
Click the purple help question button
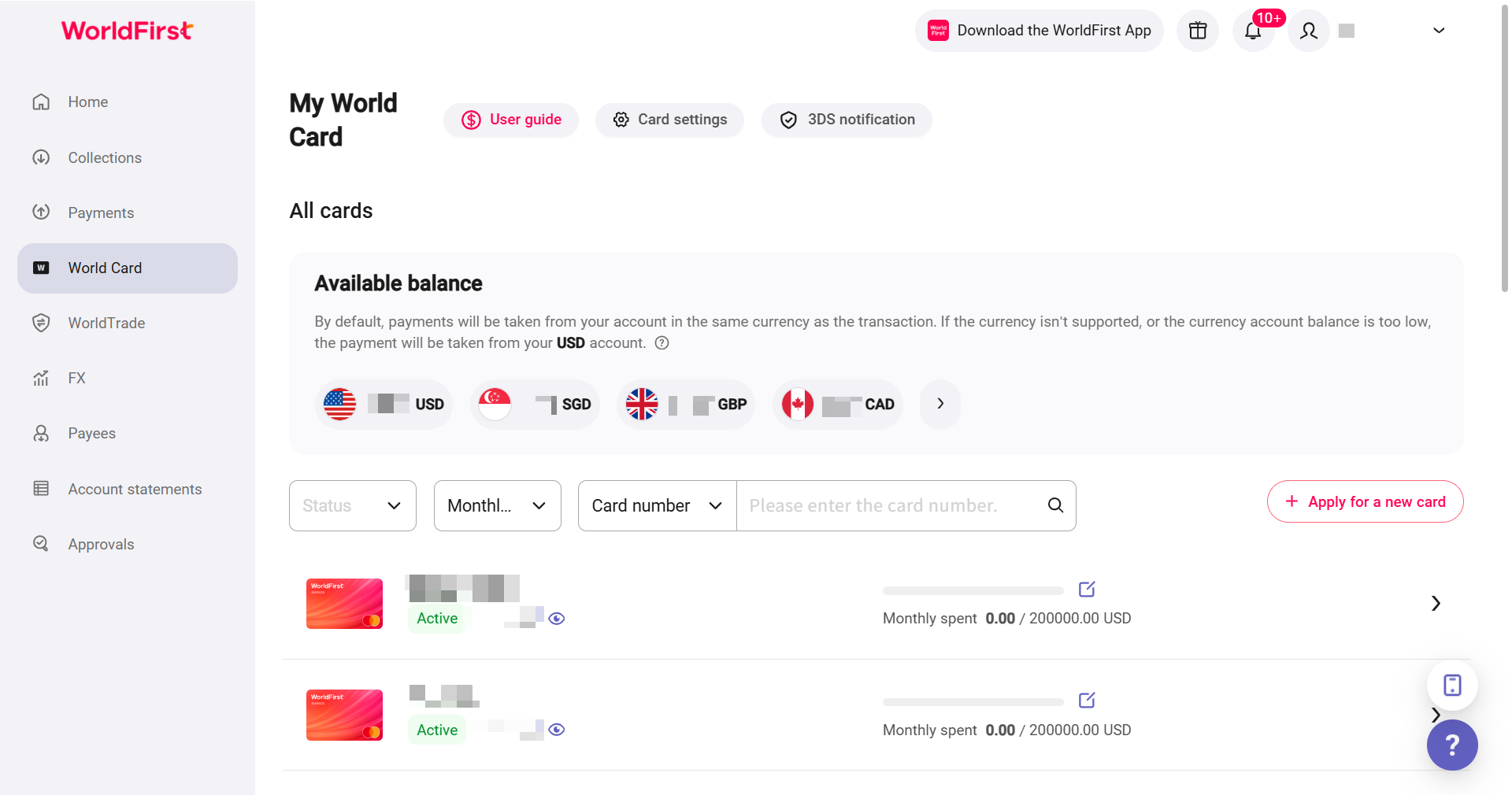[x=1451, y=745]
